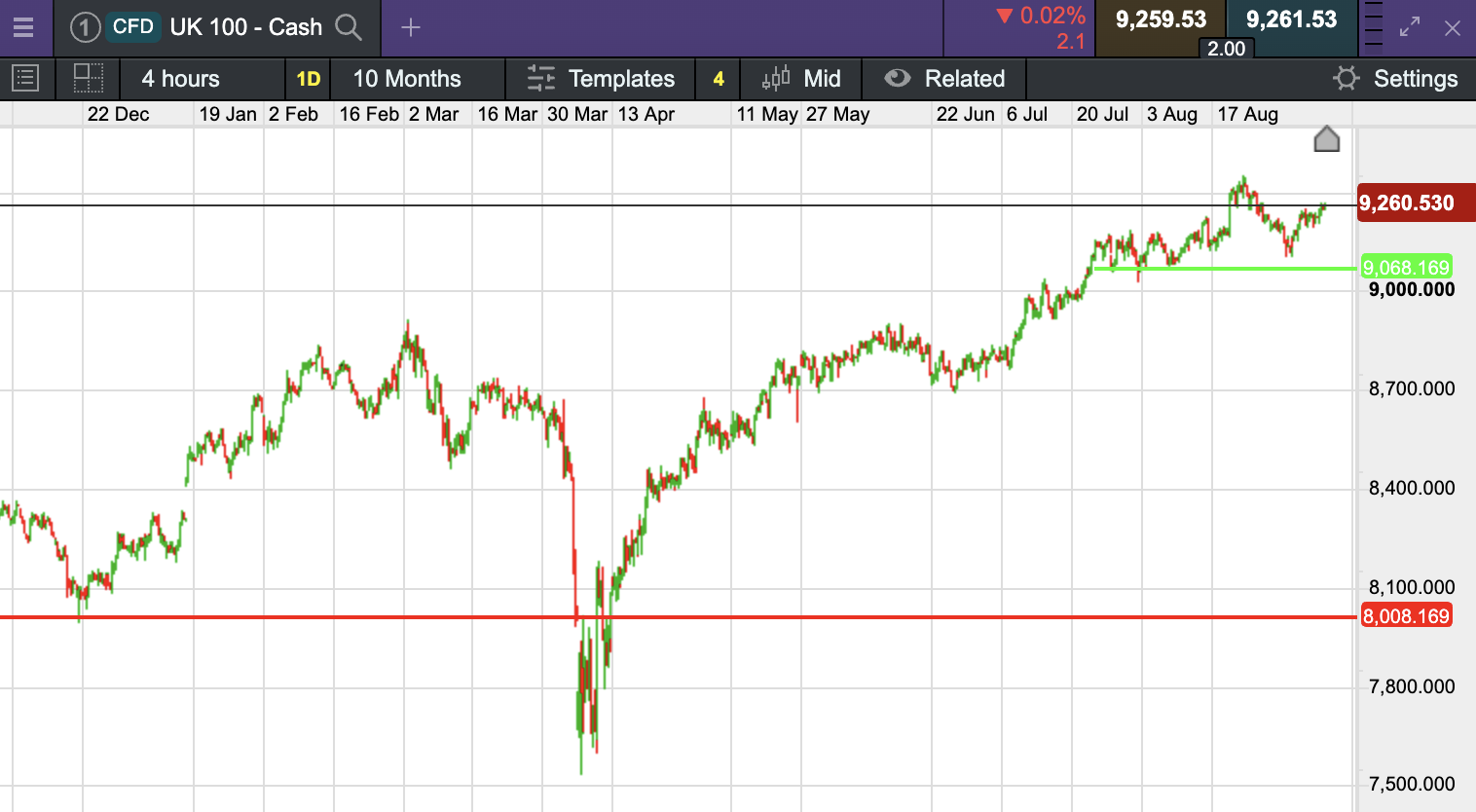The image size is (1476, 812).
Task: Click the red 8,008.169 price level line label
Action: 1406,616
